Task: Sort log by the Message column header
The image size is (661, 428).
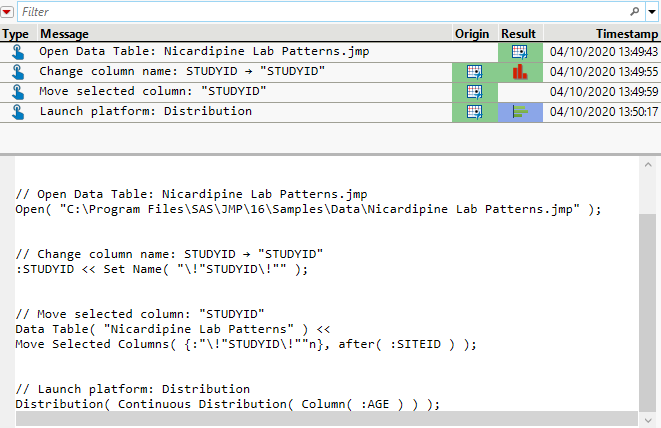Action: pos(64,34)
